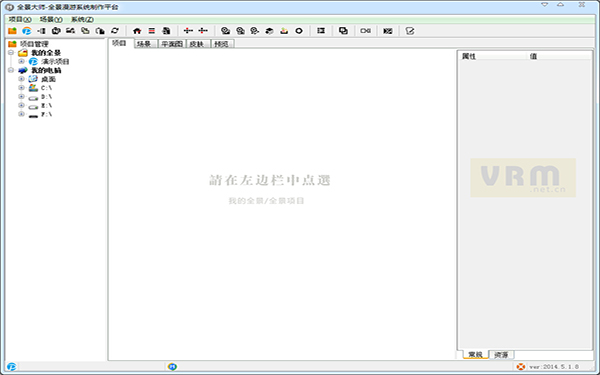Expand the 桌面 tree node
Screen dimensions: 600x375
[x=21, y=79]
